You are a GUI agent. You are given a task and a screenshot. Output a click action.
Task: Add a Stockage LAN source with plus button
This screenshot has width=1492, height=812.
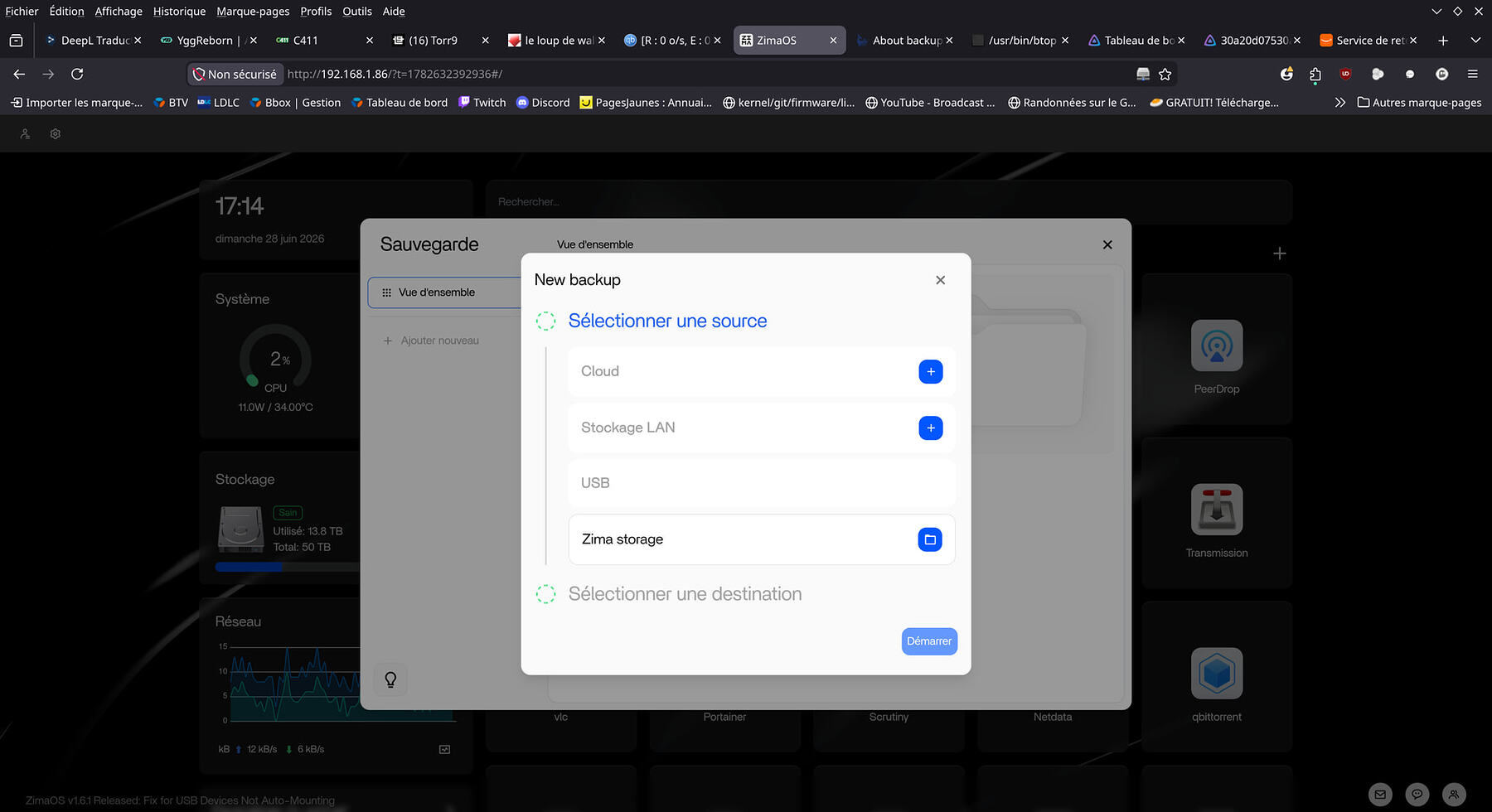(x=930, y=428)
